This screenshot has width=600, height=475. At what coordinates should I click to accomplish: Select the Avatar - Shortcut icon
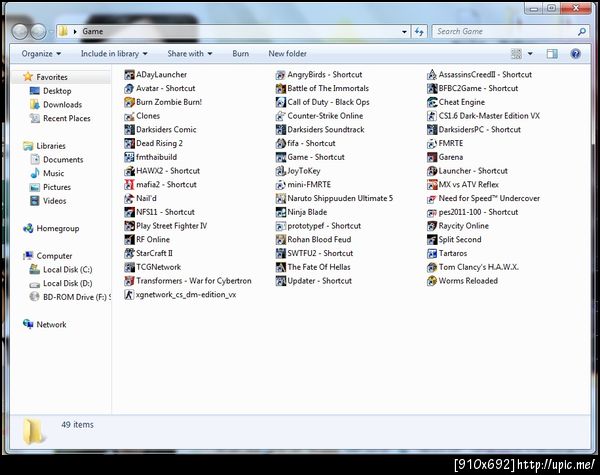(x=129, y=88)
